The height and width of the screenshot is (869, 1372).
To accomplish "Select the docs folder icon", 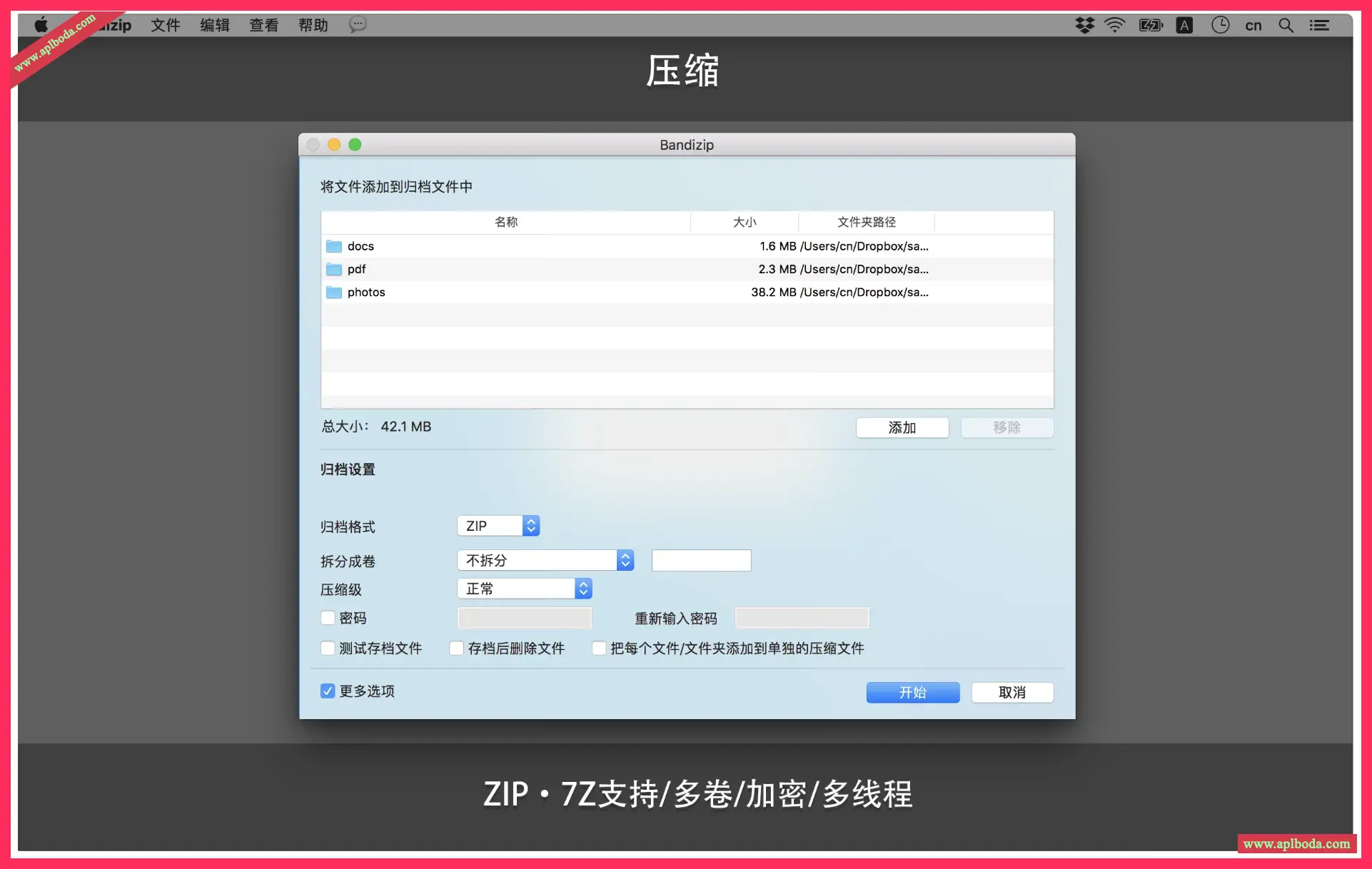I will tap(334, 246).
